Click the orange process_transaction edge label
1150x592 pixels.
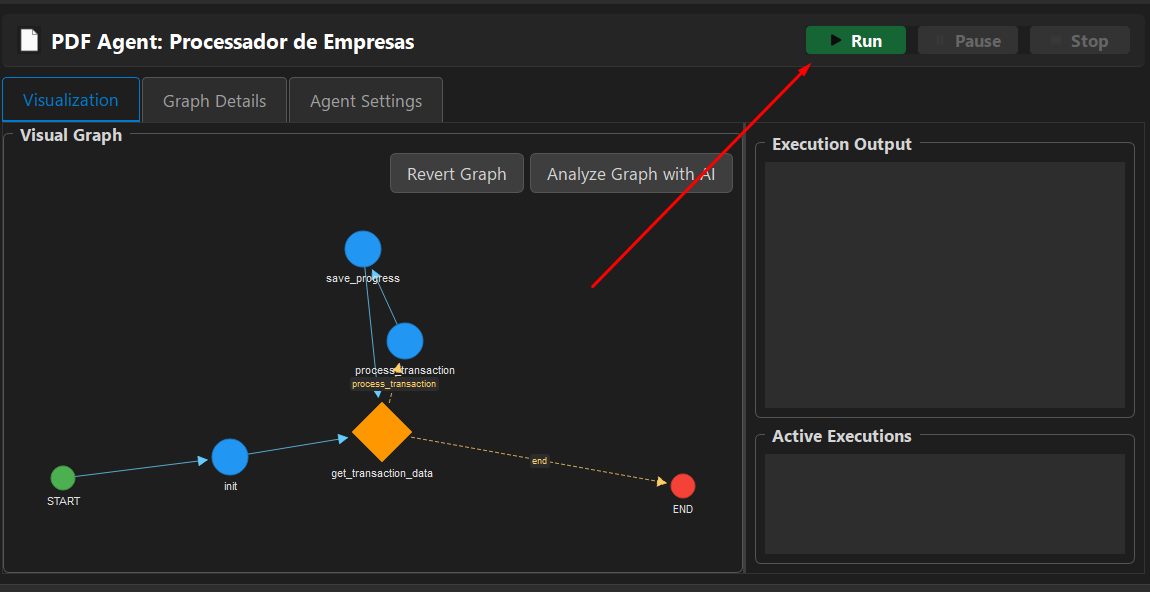click(394, 384)
